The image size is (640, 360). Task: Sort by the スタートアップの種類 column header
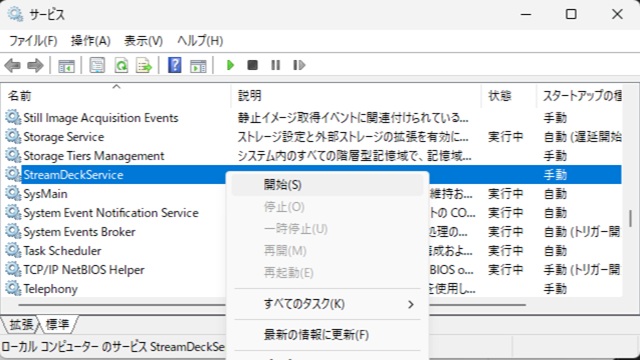(580, 96)
